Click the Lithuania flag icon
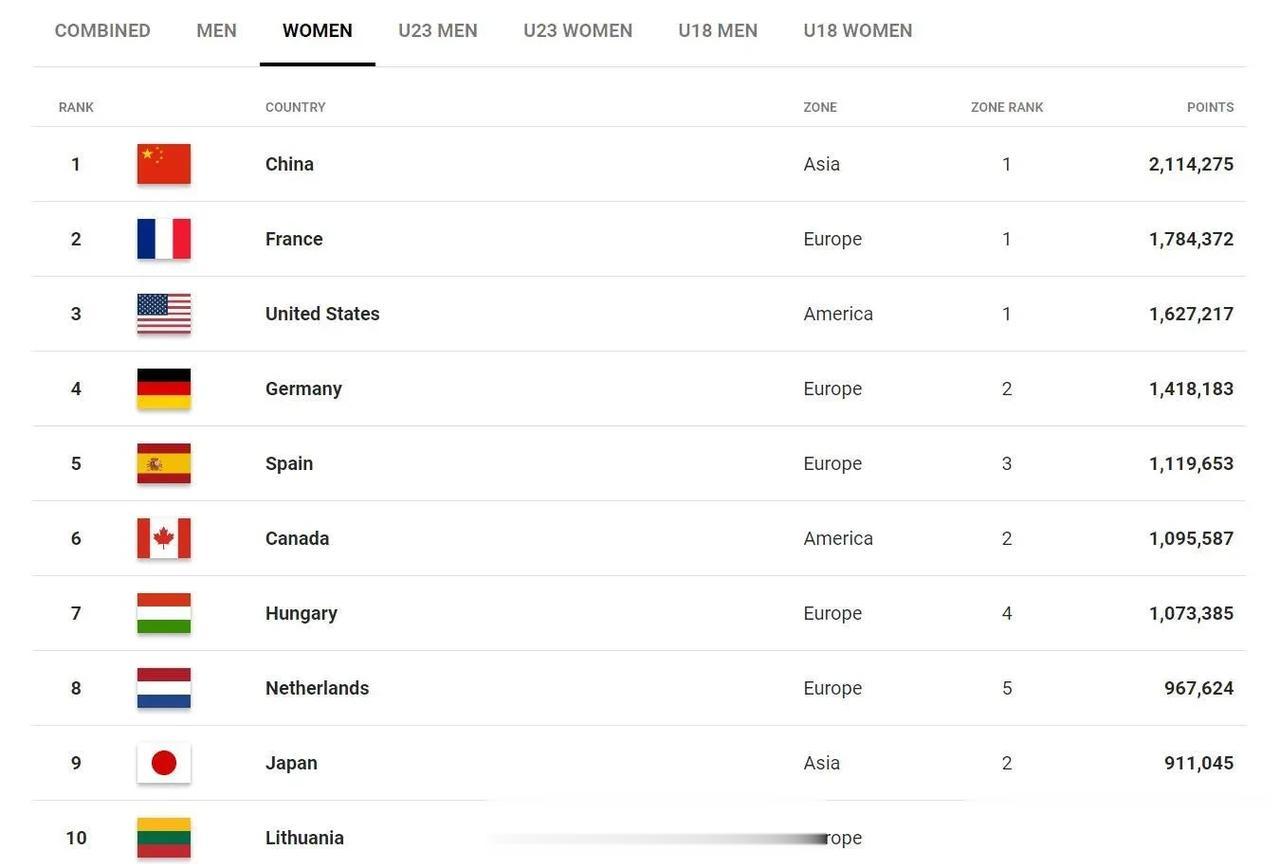 click(x=164, y=838)
